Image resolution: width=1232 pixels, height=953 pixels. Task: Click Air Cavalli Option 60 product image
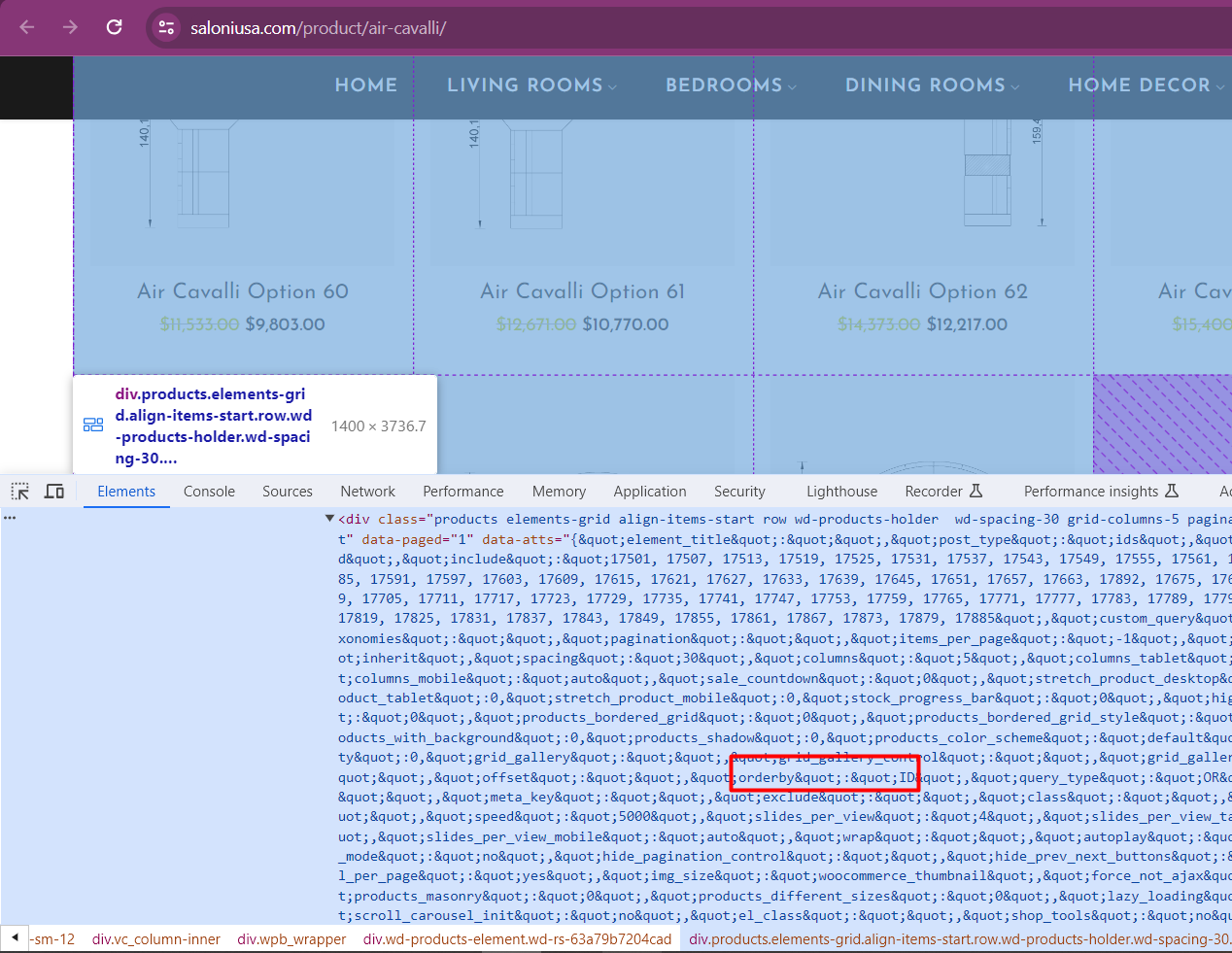coord(243,191)
